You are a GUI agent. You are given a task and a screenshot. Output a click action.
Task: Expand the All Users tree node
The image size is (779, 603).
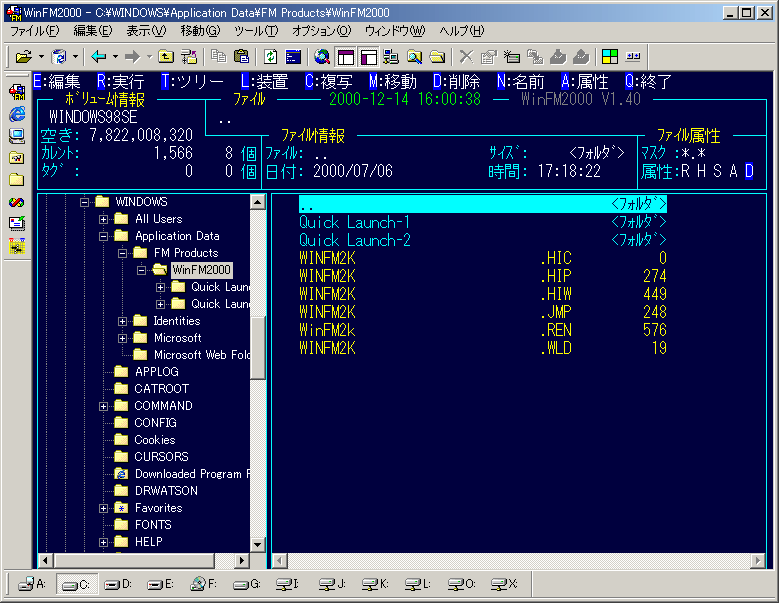click(x=103, y=219)
